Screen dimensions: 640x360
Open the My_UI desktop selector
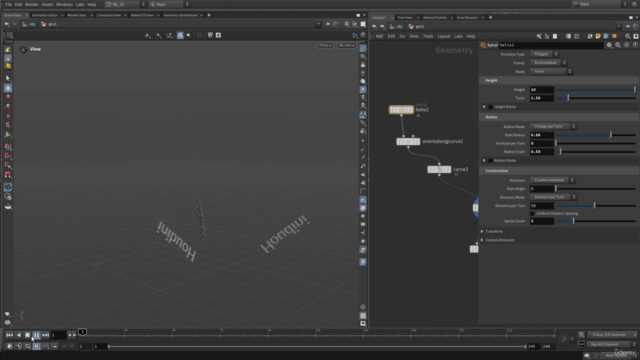coord(125,4)
